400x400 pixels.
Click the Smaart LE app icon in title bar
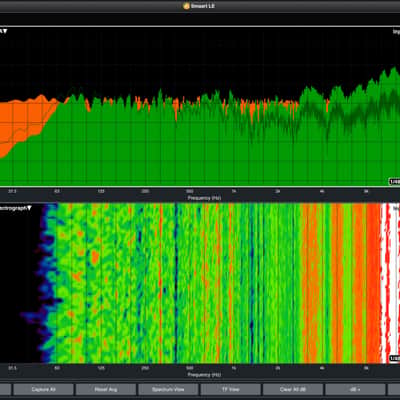click(186, 6)
